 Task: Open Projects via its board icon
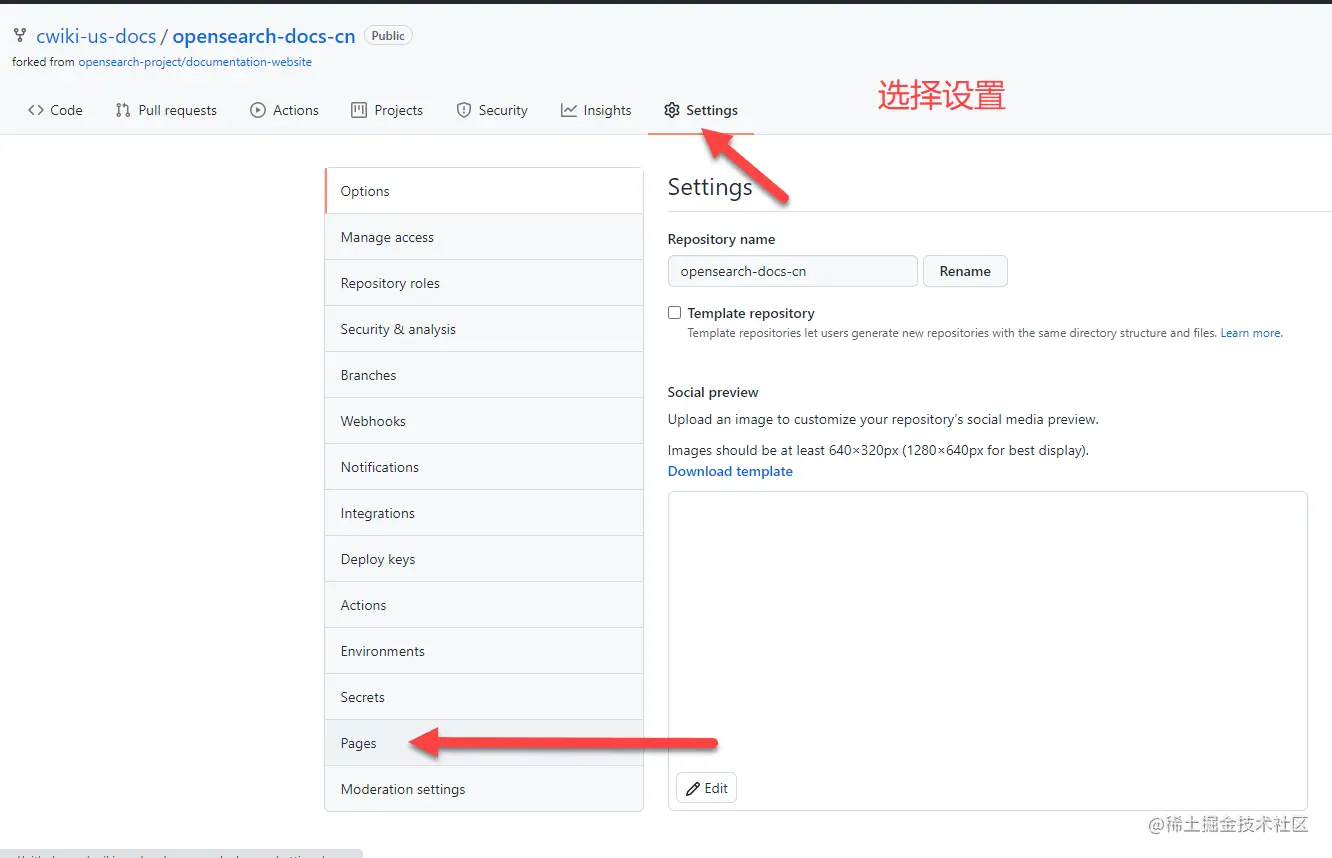(357, 110)
